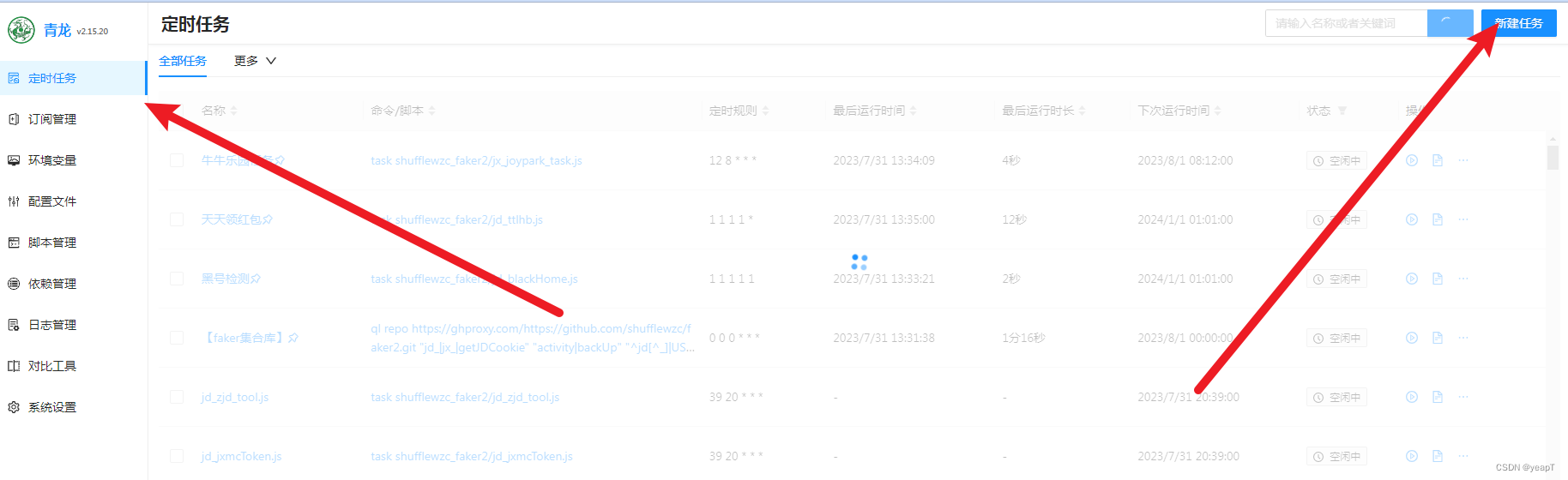Viewport: 1568px width, 480px height.
Task: Expand the 更多 dropdown
Action: 255,61
